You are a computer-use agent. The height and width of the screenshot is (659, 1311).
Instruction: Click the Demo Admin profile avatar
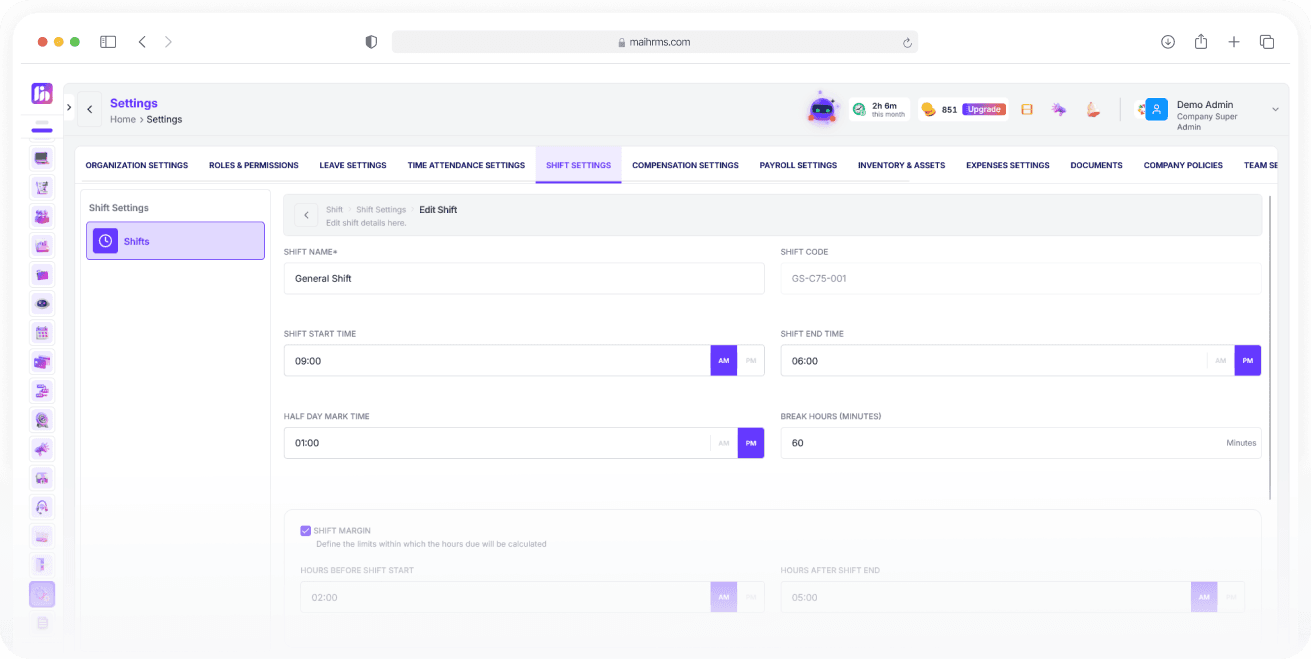(x=1157, y=109)
